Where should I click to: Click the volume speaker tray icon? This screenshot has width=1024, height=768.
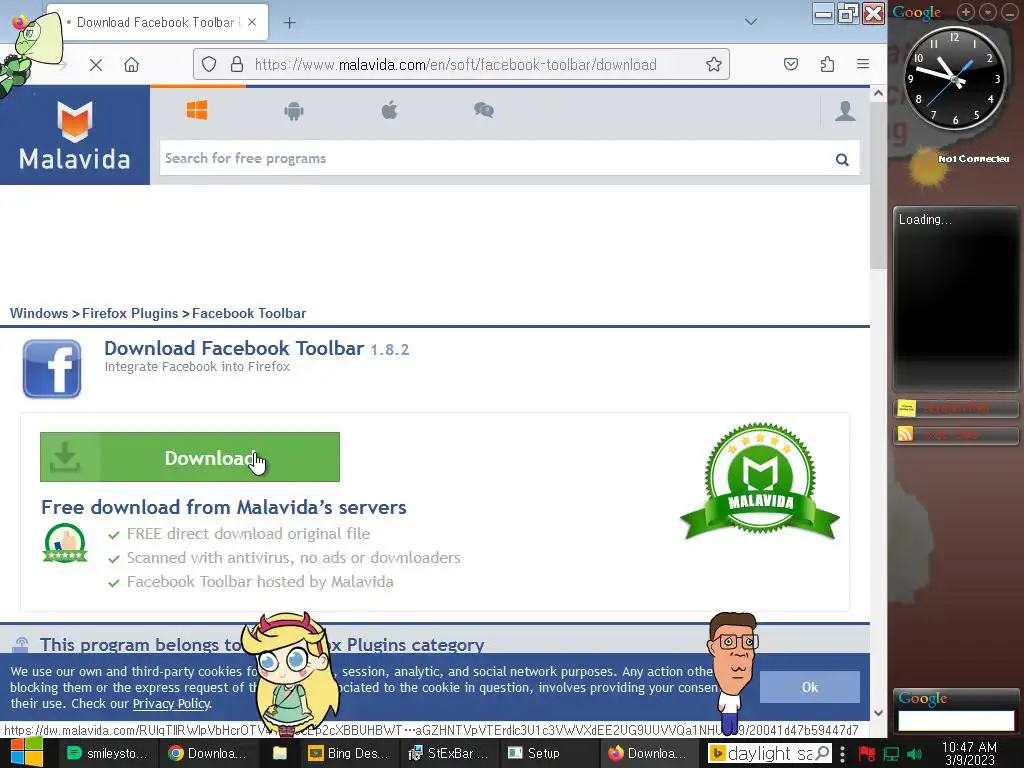click(915, 754)
